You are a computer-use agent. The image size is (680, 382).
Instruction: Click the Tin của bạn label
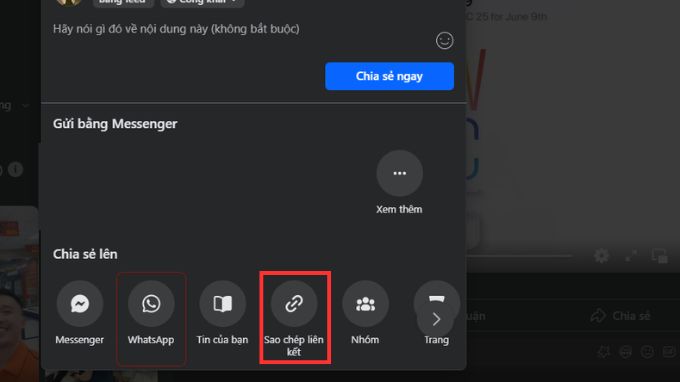(222, 340)
